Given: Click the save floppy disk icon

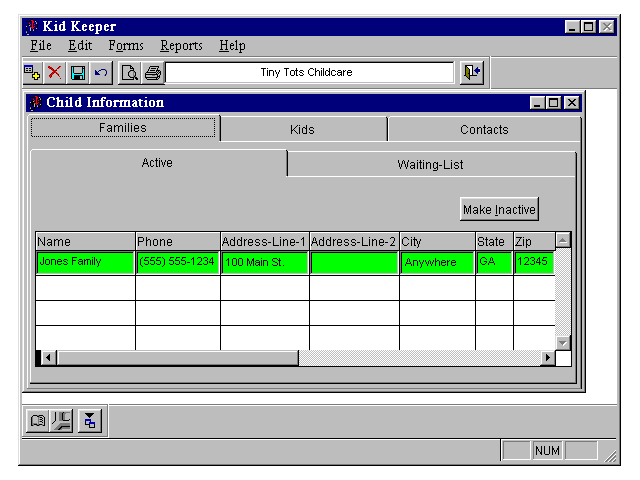Looking at the screenshot, I should [77, 73].
